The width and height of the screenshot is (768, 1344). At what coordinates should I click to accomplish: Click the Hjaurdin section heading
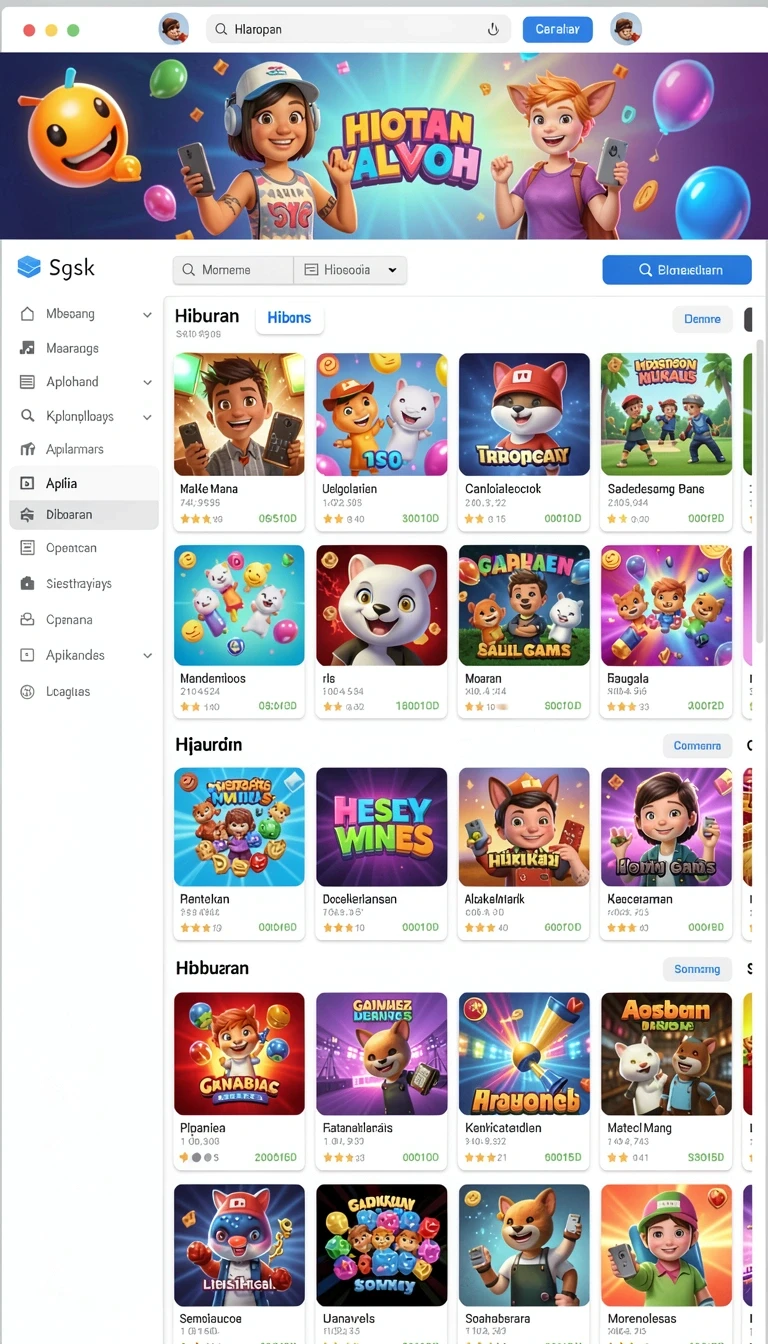209,745
